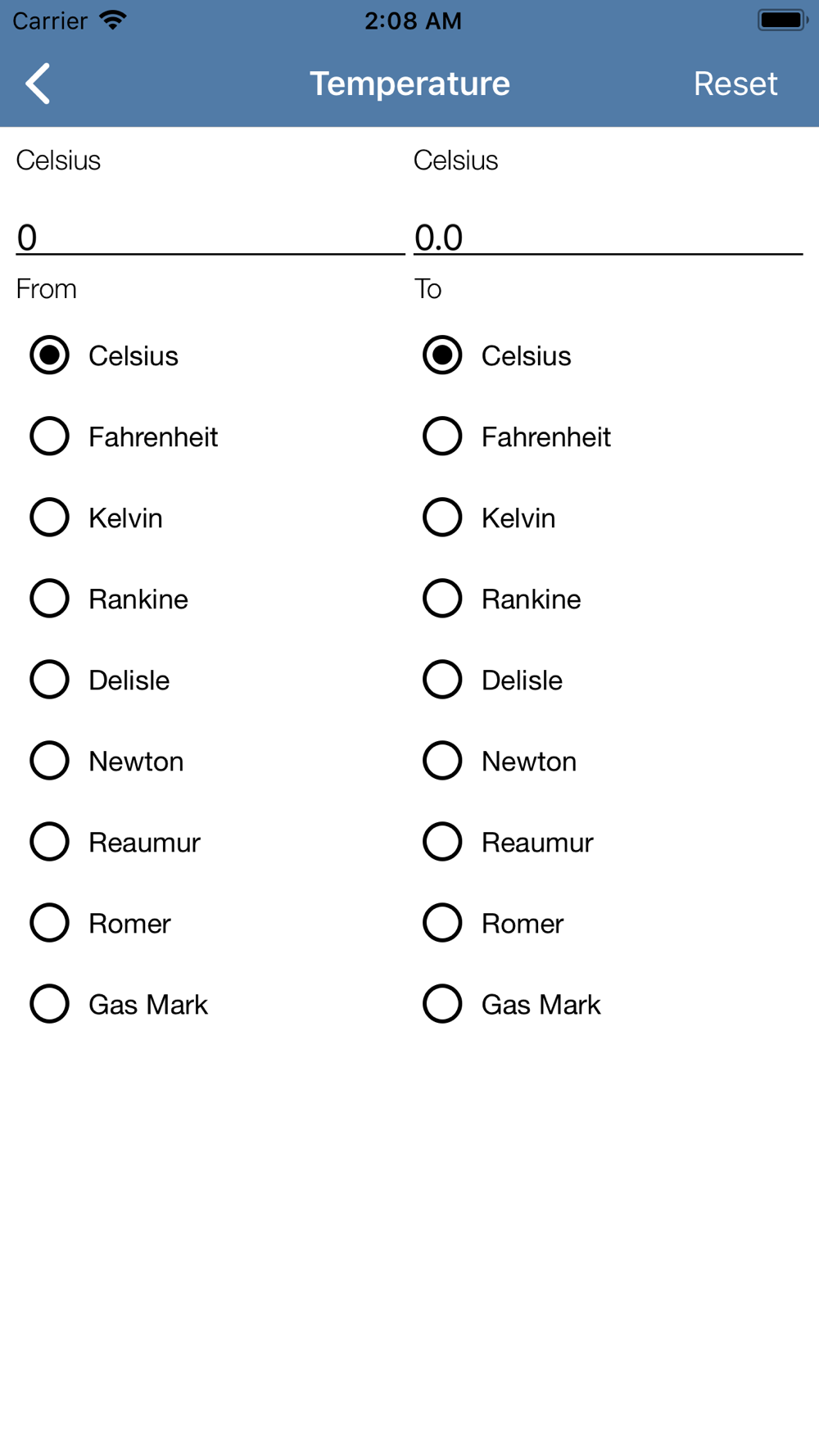819x1456 pixels.
Task: Pick Reaumur under the To column
Action: pyautogui.click(x=509, y=842)
